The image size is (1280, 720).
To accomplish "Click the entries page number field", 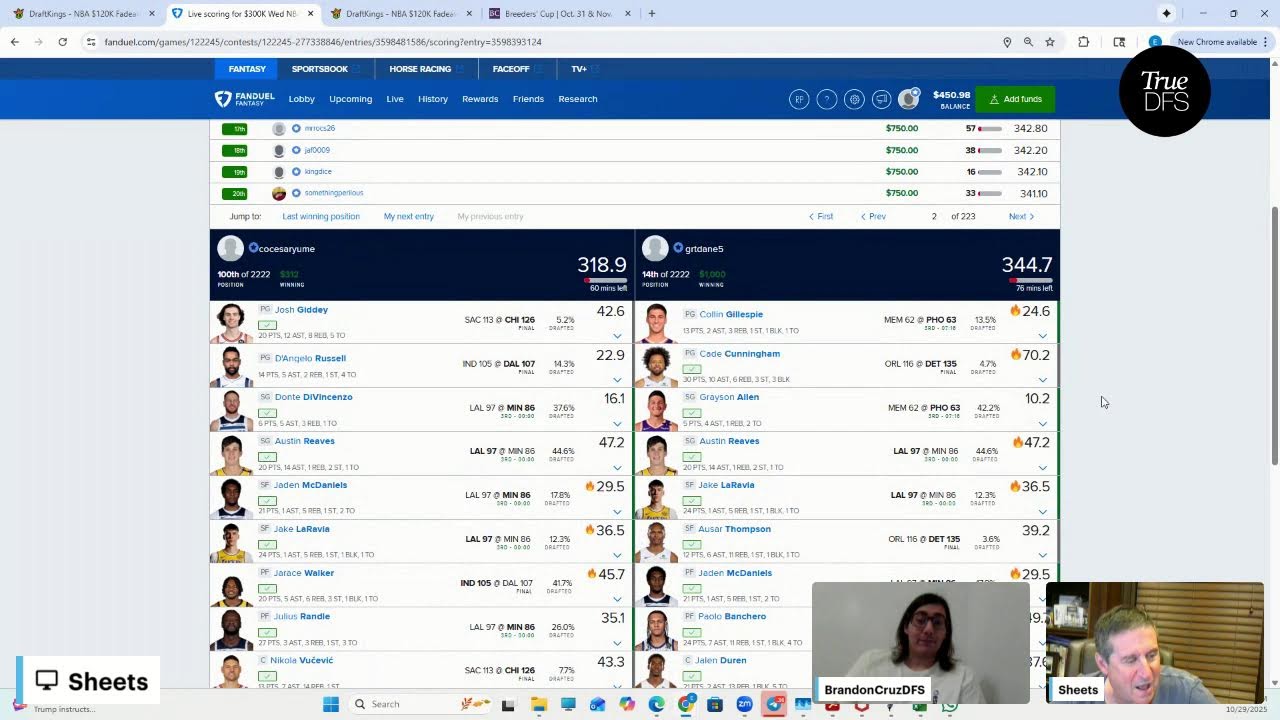I will [x=934, y=216].
